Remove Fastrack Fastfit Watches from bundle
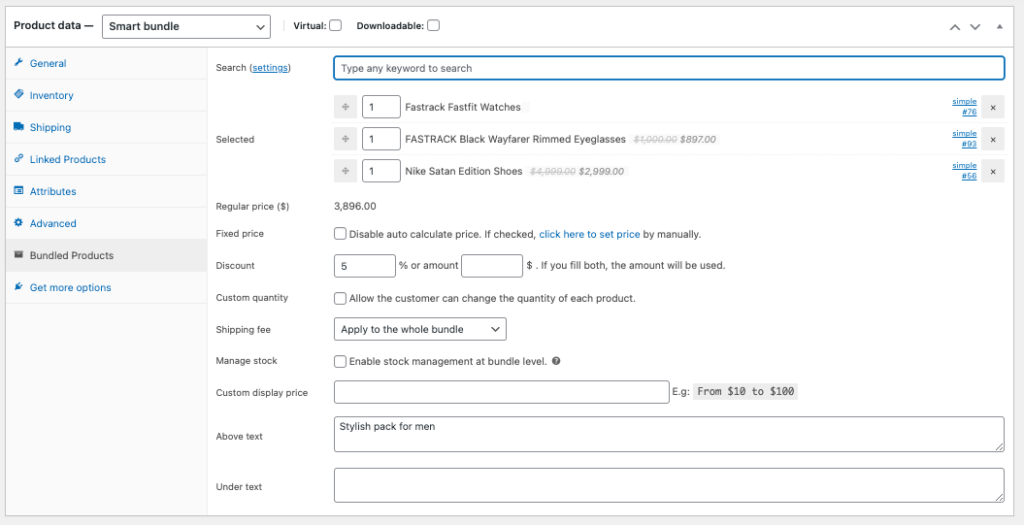The image size is (1024, 525). point(993,107)
